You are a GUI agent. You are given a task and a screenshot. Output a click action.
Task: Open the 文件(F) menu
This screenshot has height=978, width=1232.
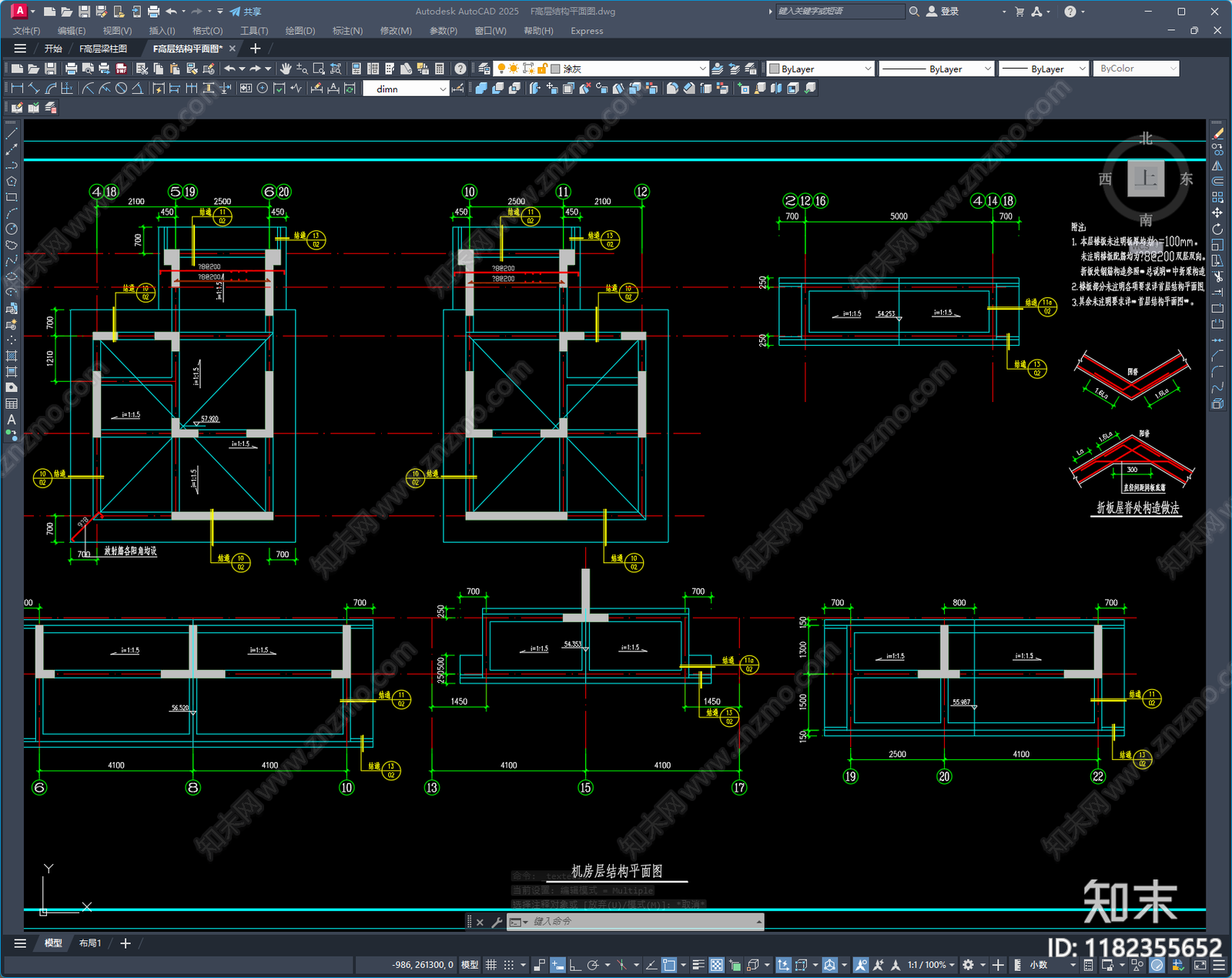[x=26, y=31]
